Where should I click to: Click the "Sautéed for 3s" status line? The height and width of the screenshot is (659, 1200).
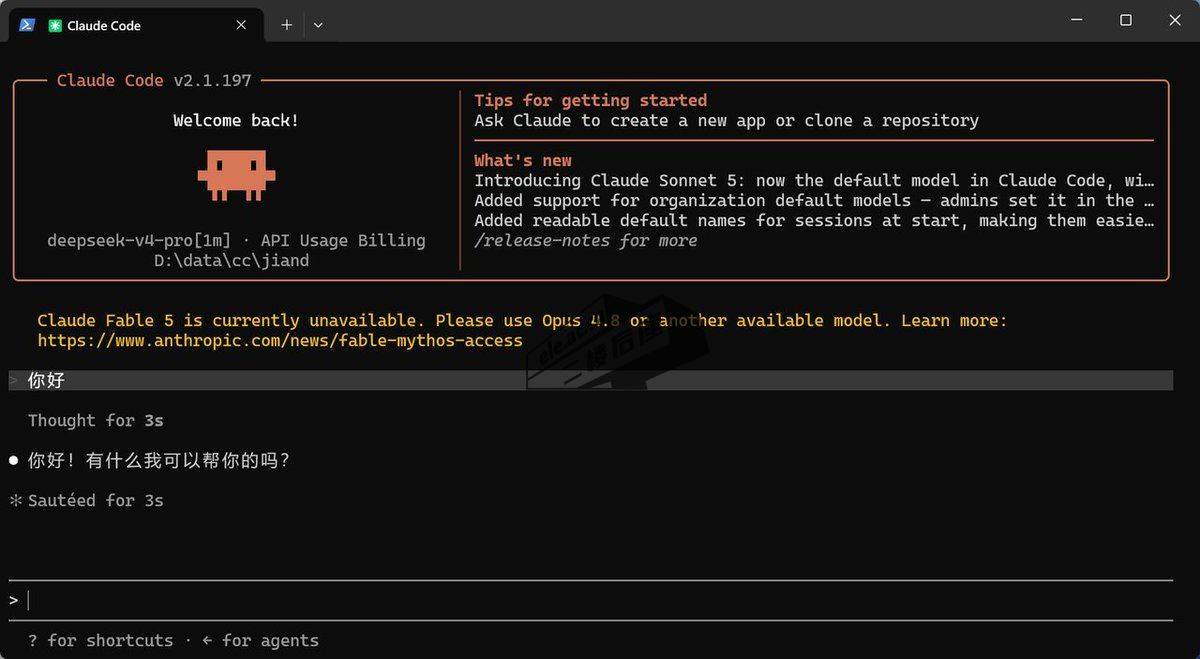(x=96, y=500)
